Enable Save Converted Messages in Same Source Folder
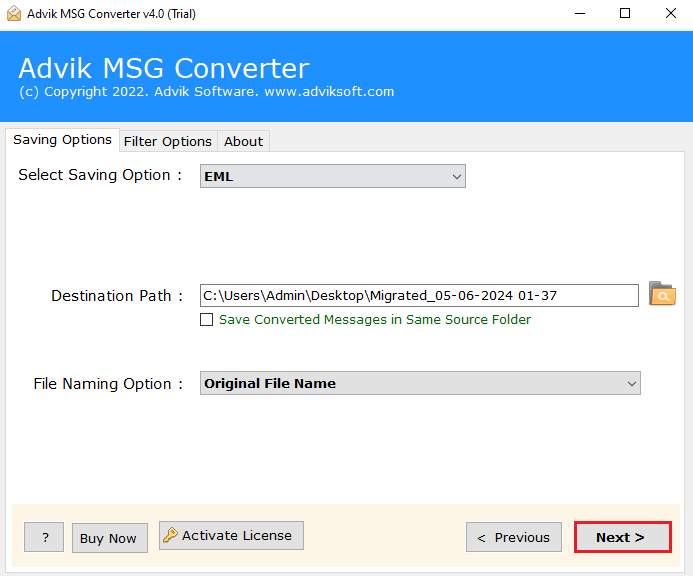 [x=206, y=320]
